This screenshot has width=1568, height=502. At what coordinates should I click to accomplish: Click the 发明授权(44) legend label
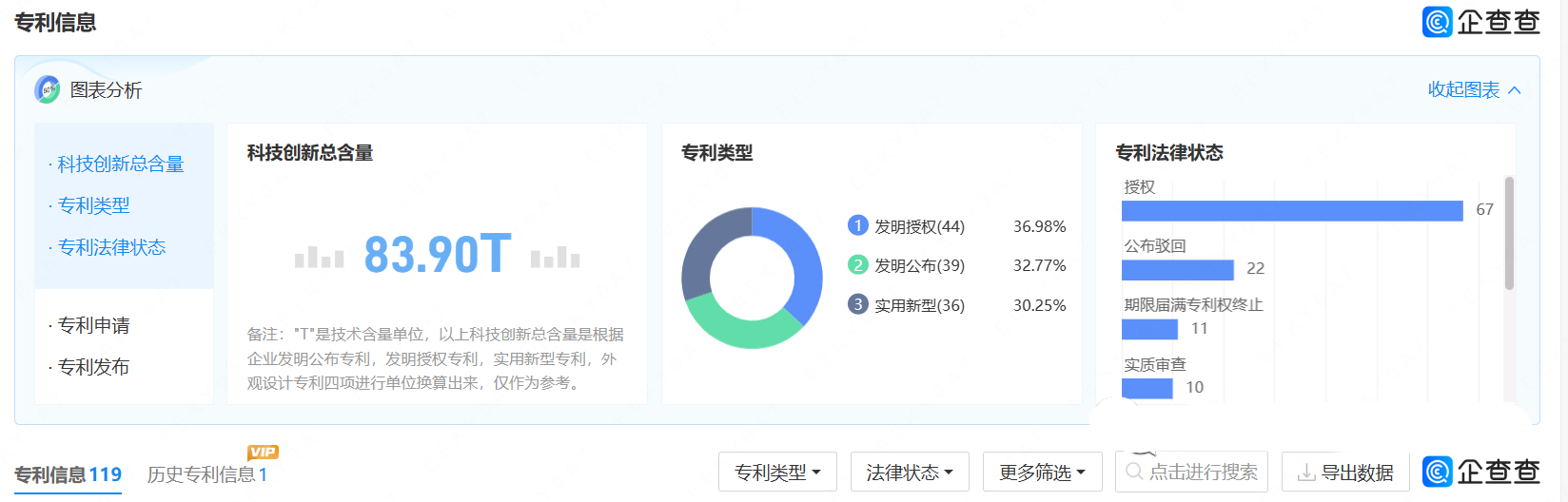919,226
